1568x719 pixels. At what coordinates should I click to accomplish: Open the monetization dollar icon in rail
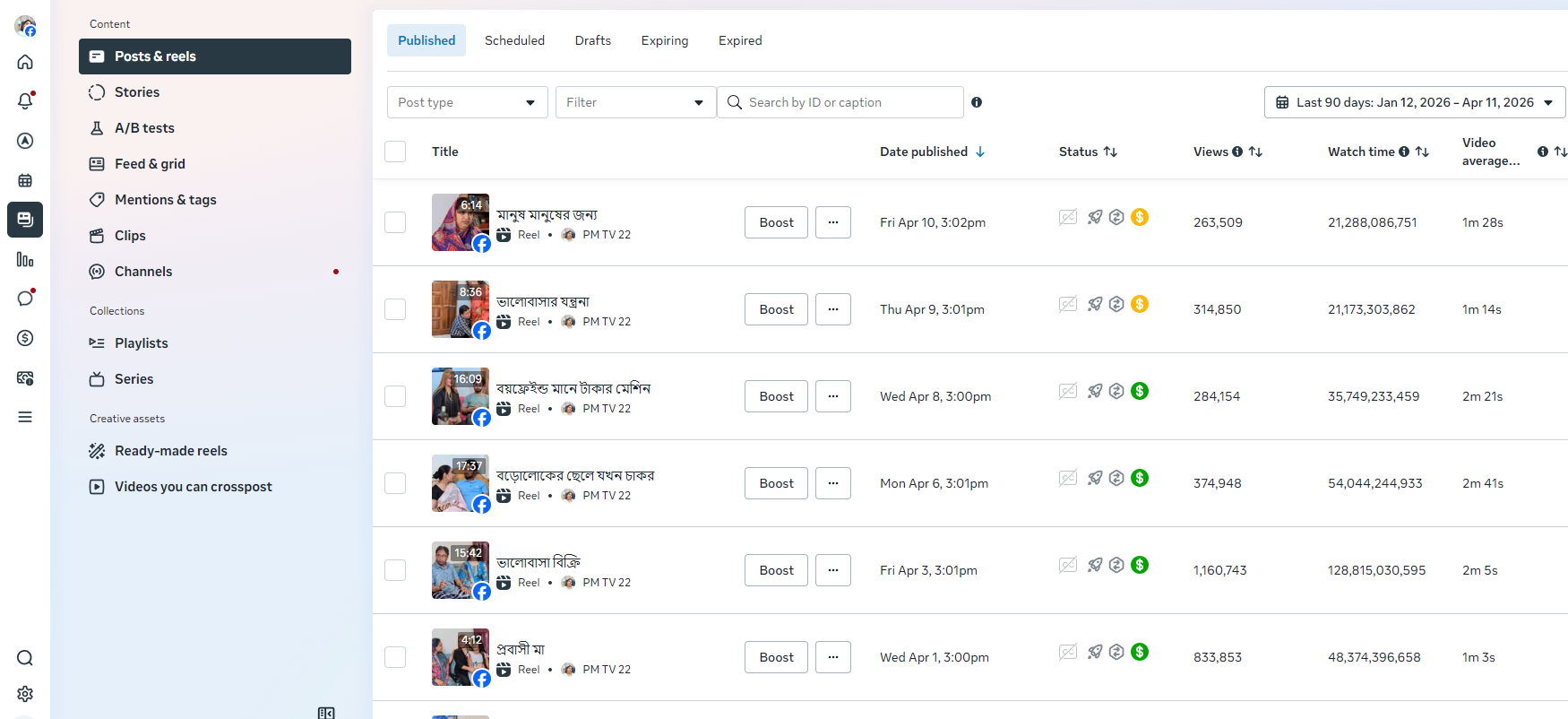click(x=25, y=338)
